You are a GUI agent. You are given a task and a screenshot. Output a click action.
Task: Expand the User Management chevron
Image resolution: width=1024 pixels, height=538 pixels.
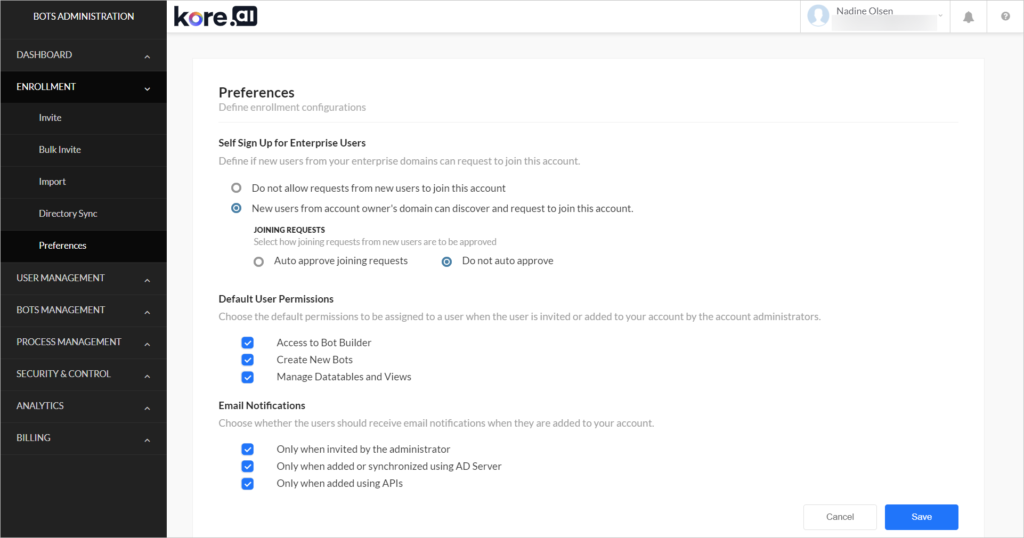click(147, 280)
